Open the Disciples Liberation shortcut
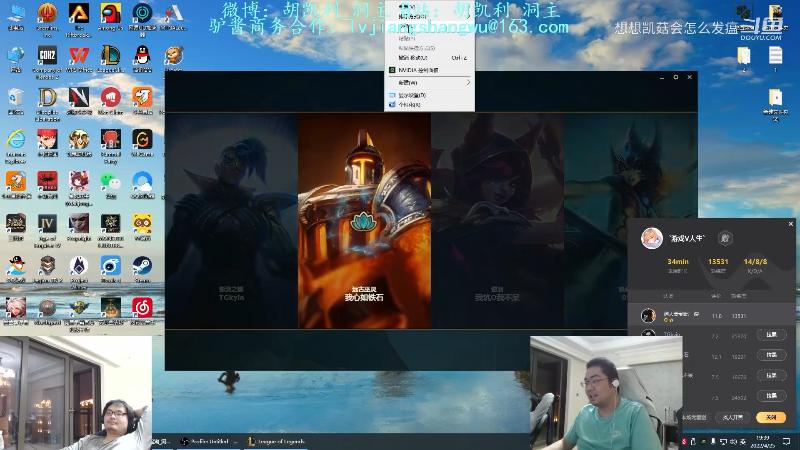 pos(47,104)
